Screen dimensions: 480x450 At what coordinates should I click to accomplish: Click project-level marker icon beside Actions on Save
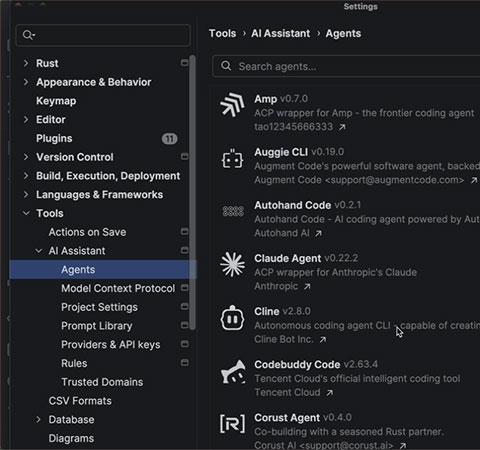click(184, 231)
